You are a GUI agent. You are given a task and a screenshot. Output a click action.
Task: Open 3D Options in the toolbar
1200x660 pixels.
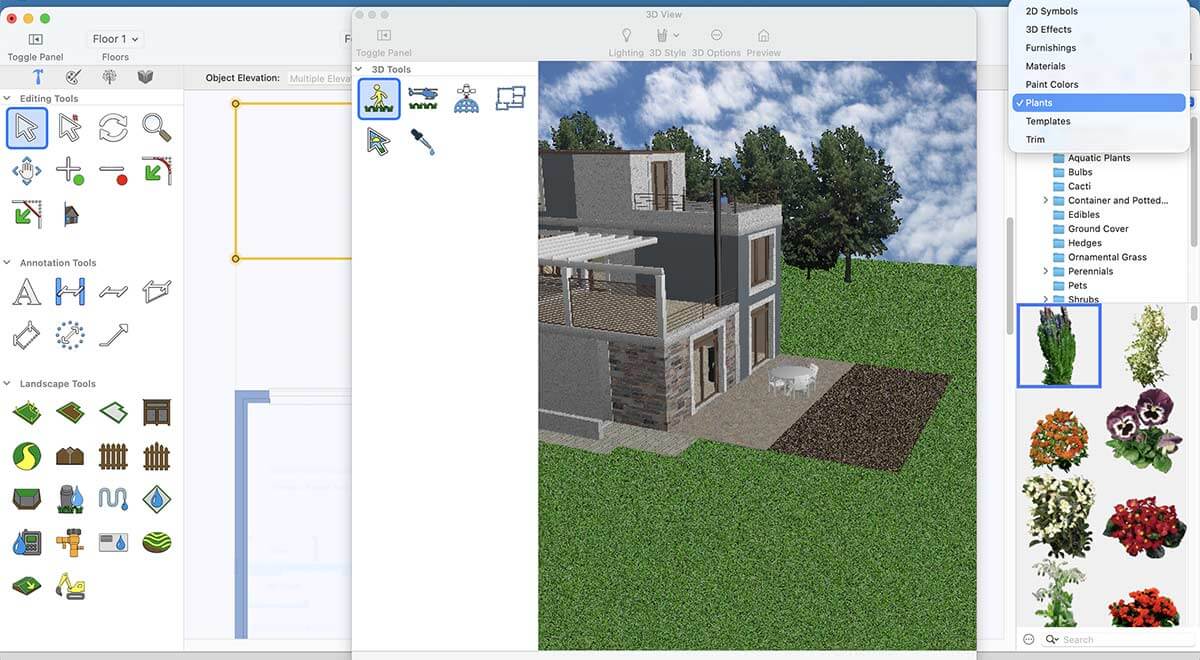coord(716,37)
